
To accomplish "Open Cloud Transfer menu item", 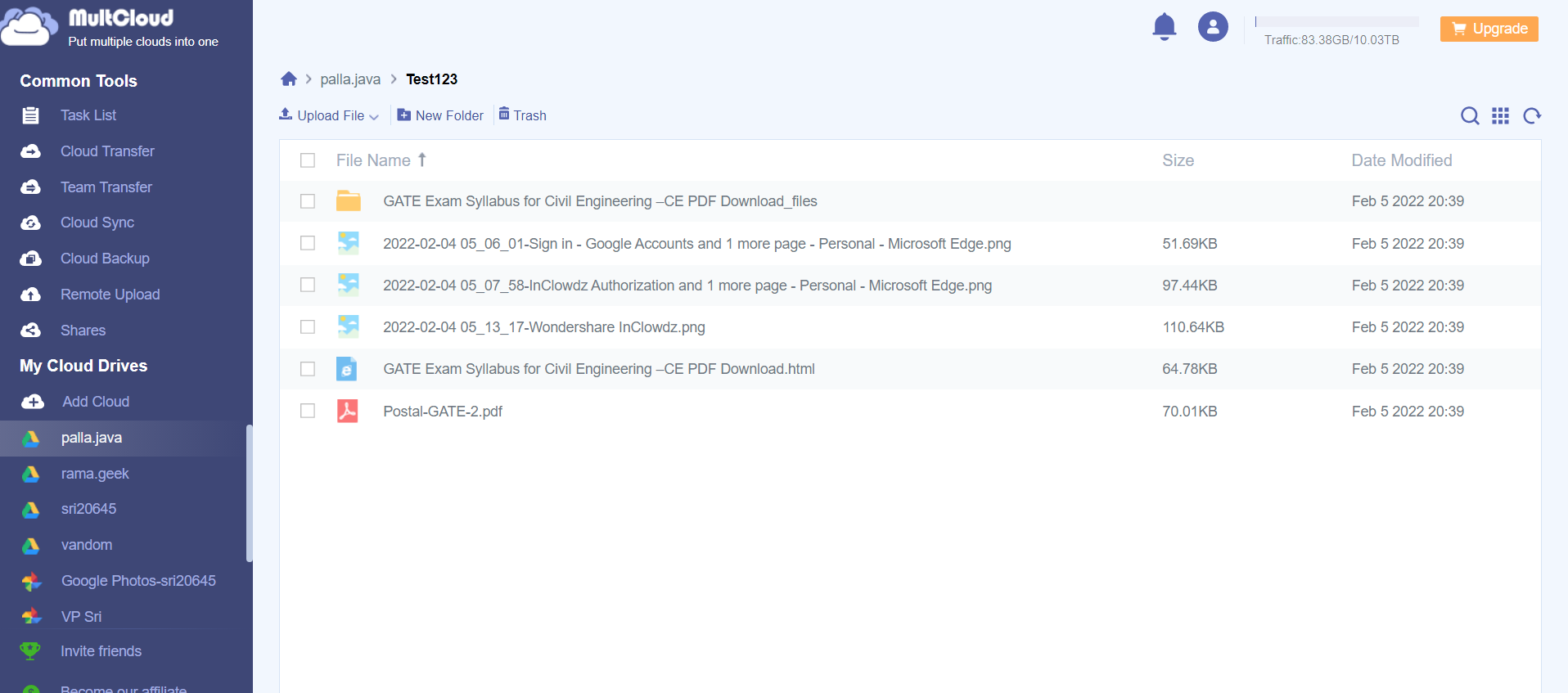I will (x=107, y=151).
